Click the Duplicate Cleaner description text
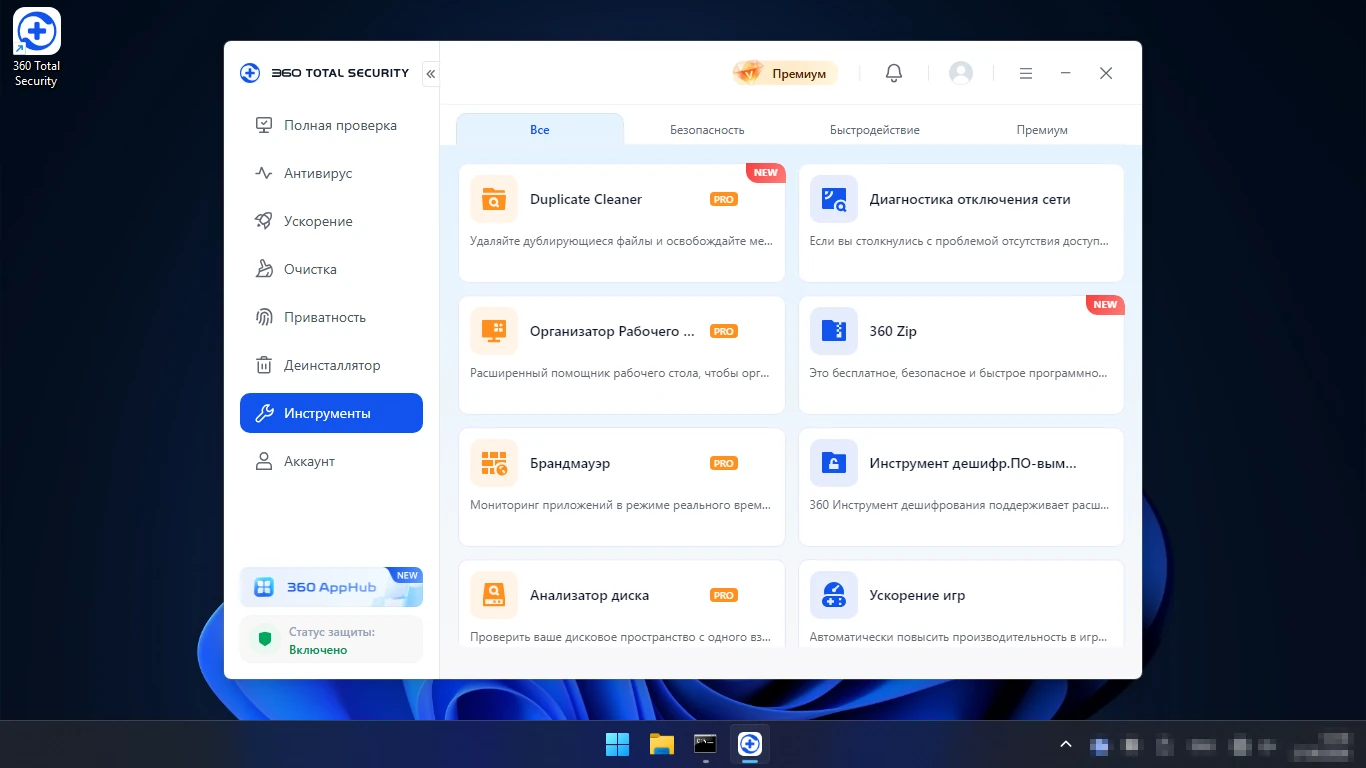 [x=621, y=241]
